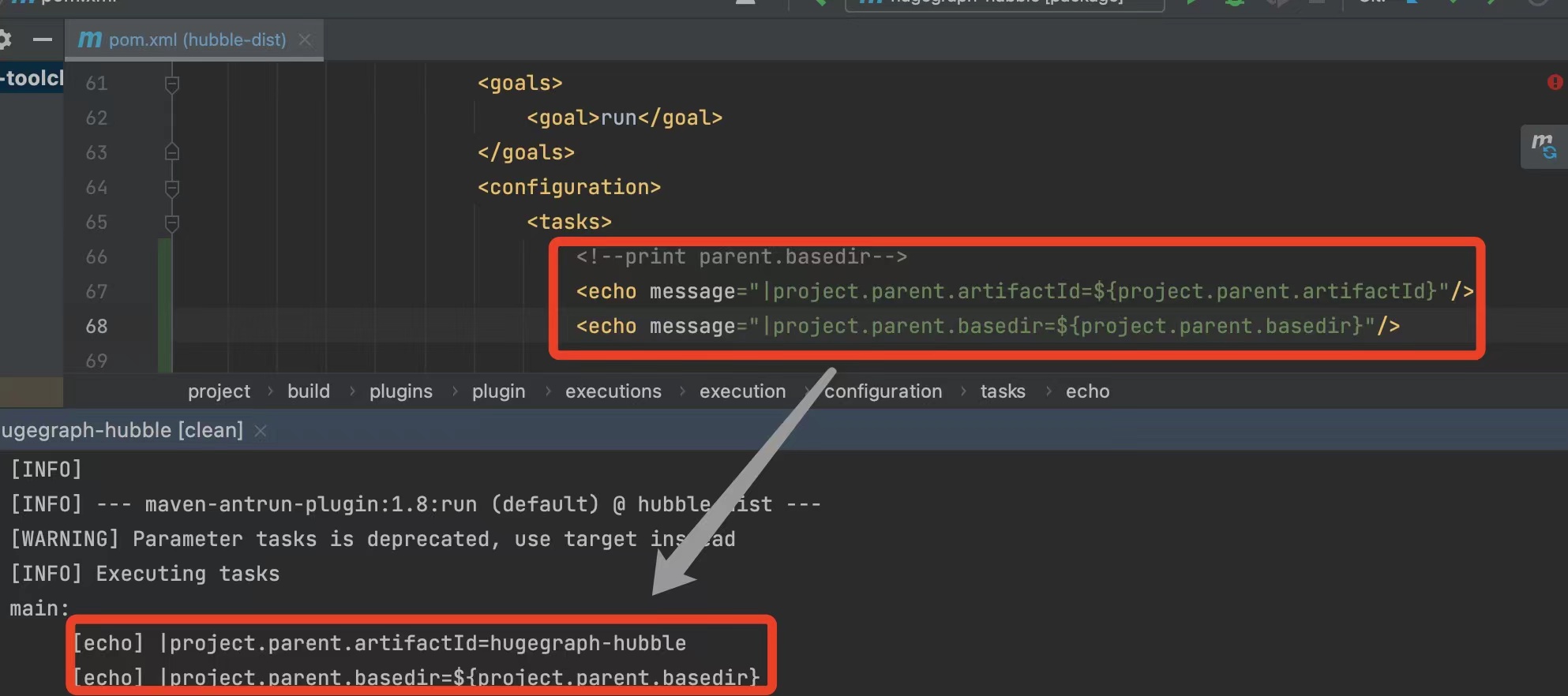Open the red error indicator in editor
1568x696 pixels.
1555,82
